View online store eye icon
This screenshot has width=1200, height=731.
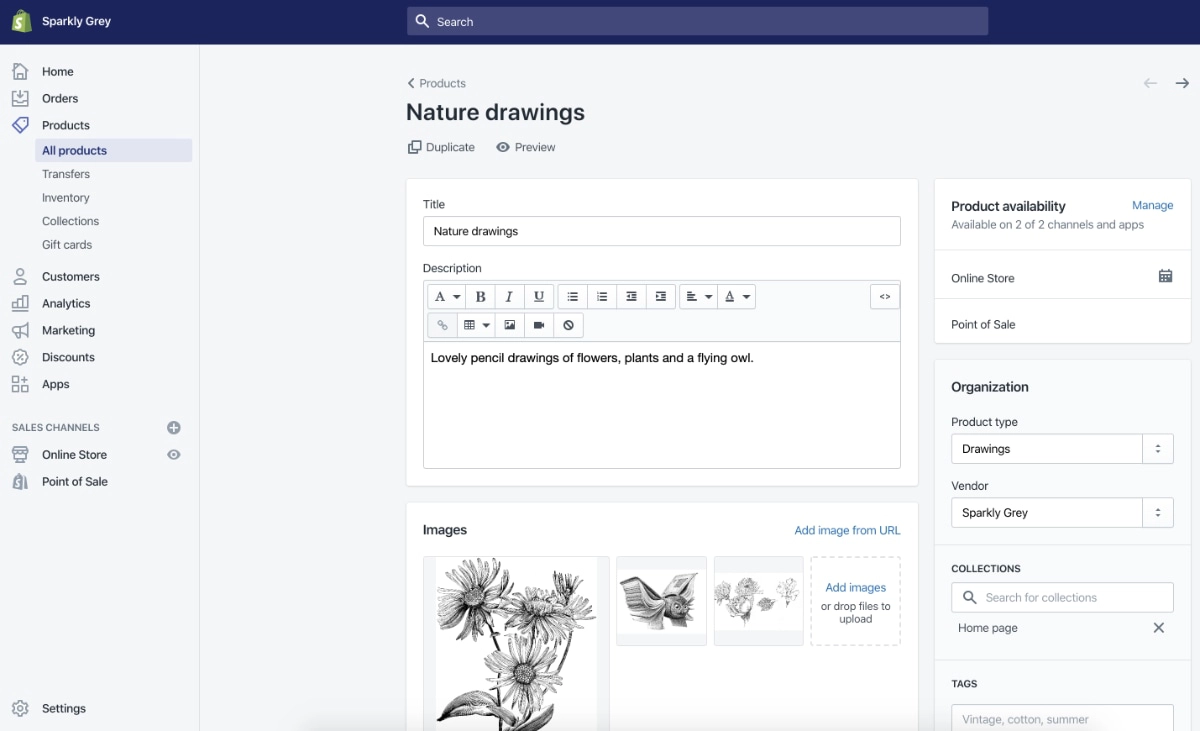pyautogui.click(x=174, y=455)
